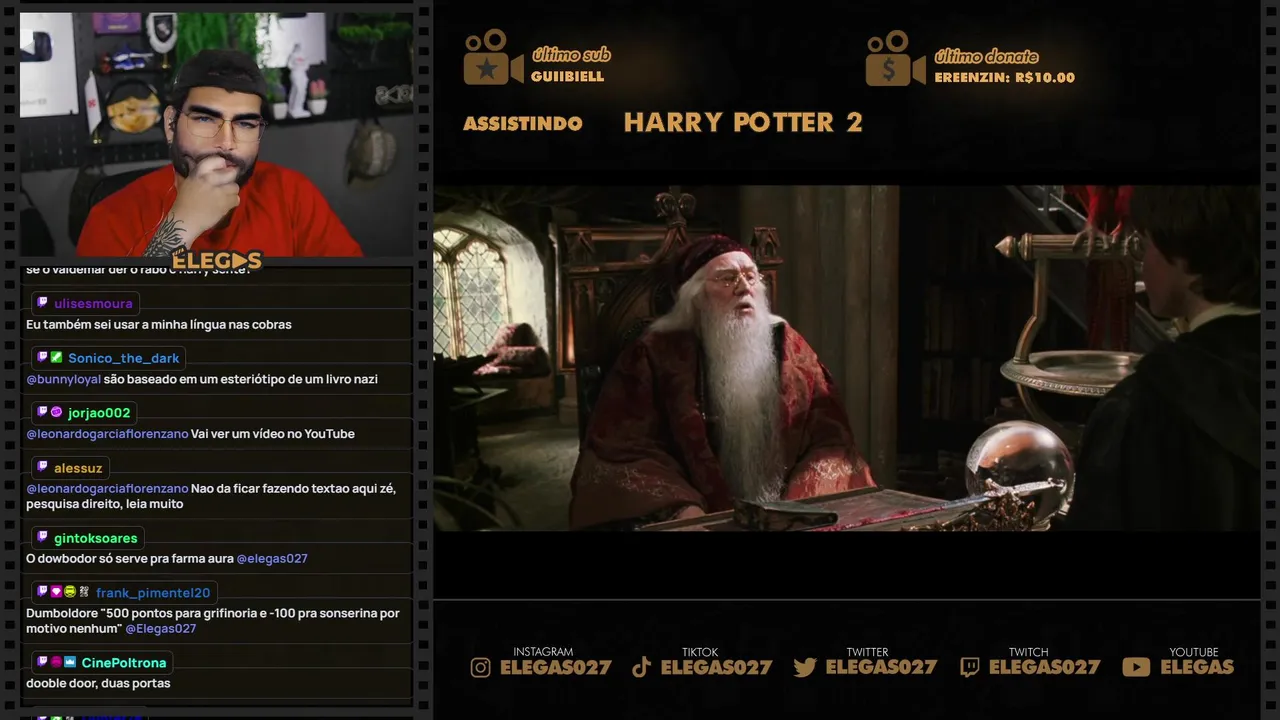
Task: Click the badge beside gintoksoares's name
Action: (42, 538)
